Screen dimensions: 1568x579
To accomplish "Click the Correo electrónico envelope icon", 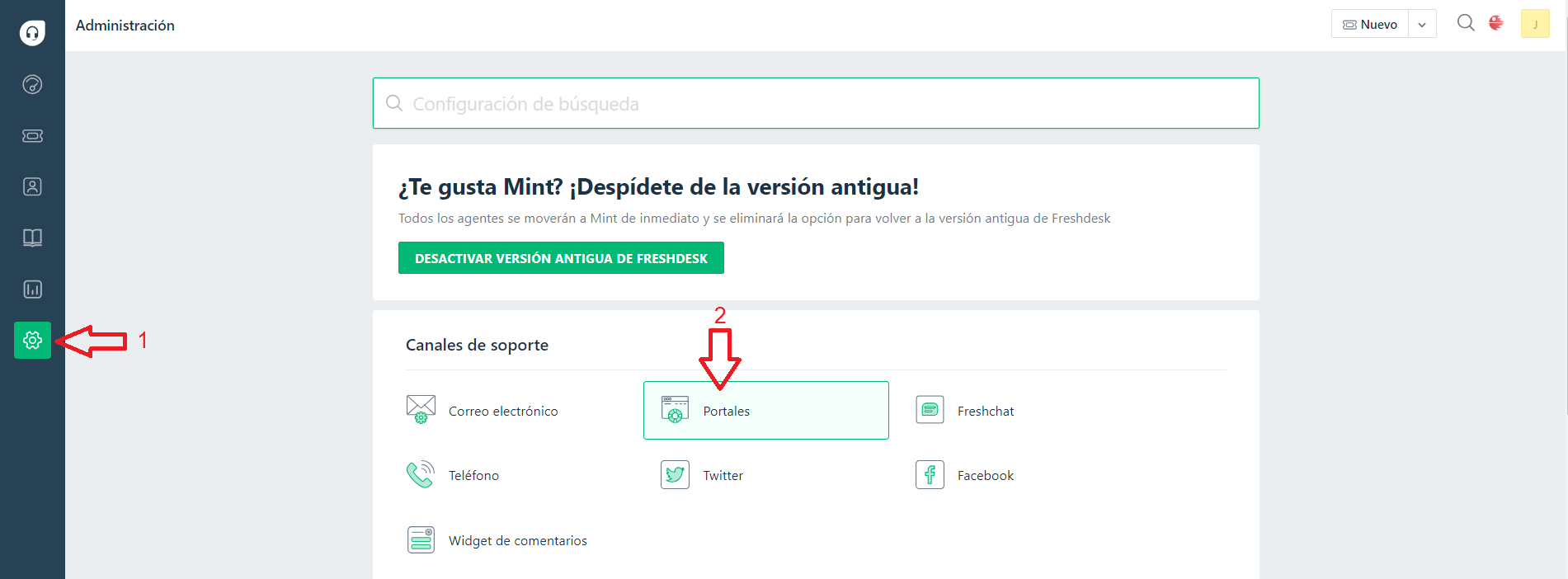I will pyautogui.click(x=421, y=409).
